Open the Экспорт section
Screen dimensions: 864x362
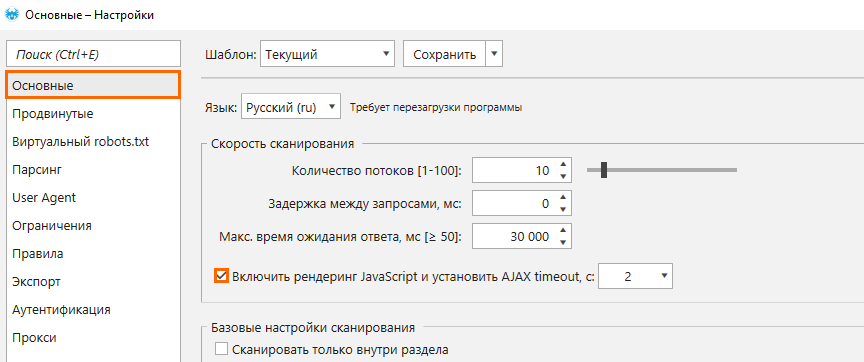(x=93, y=282)
